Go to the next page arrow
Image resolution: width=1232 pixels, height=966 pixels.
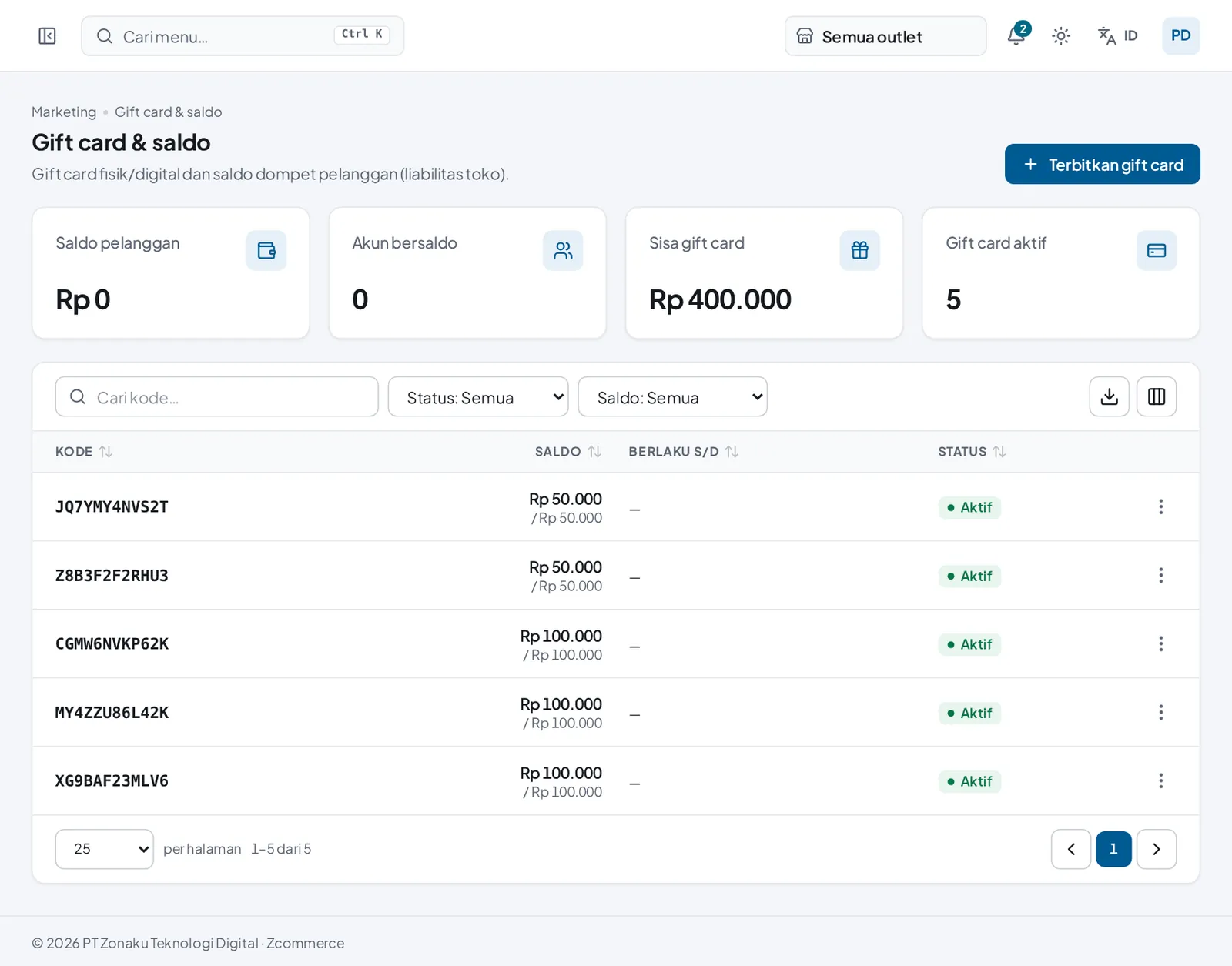pyautogui.click(x=1157, y=849)
